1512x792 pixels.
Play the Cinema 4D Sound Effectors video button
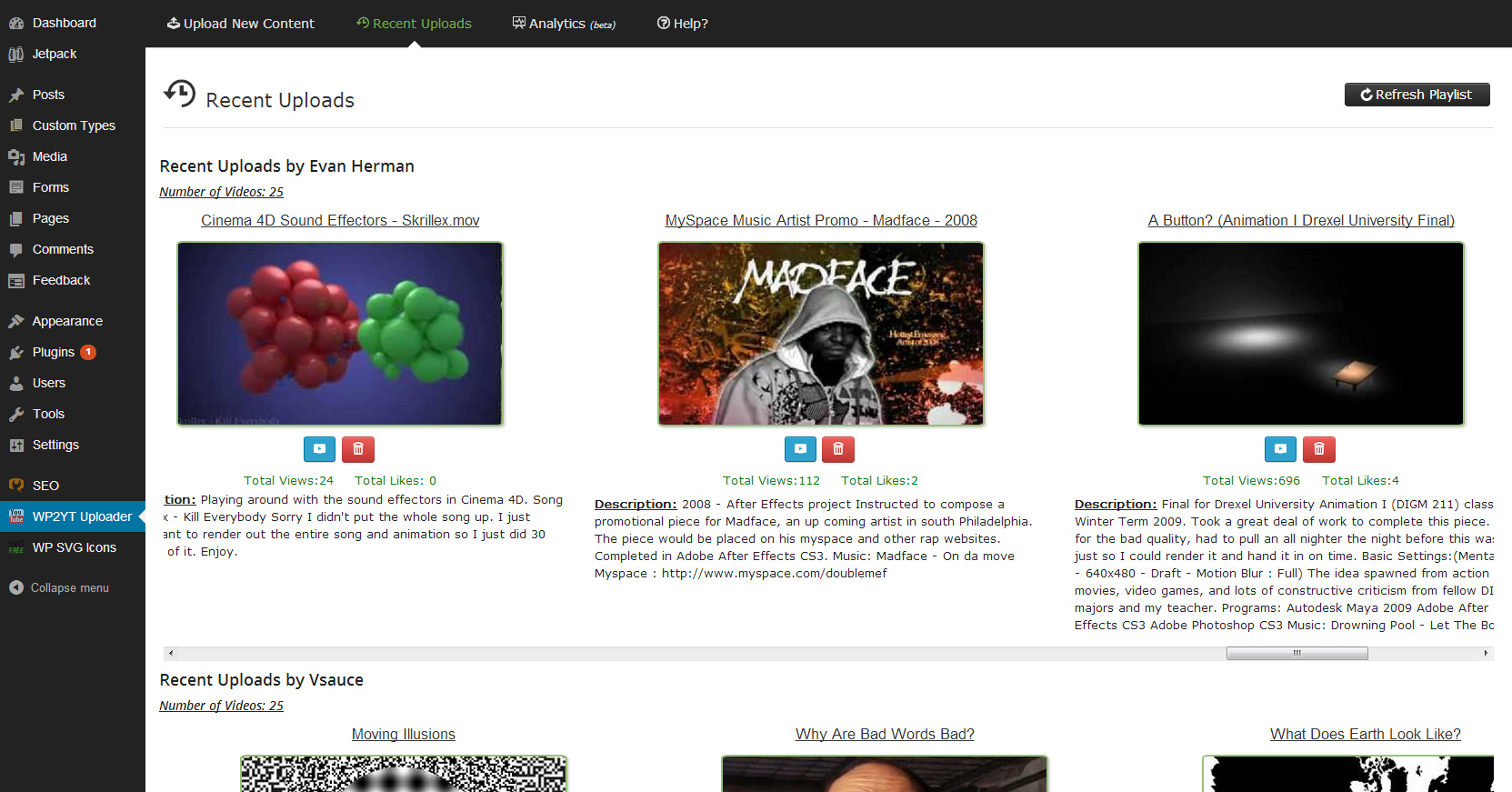pos(319,449)
